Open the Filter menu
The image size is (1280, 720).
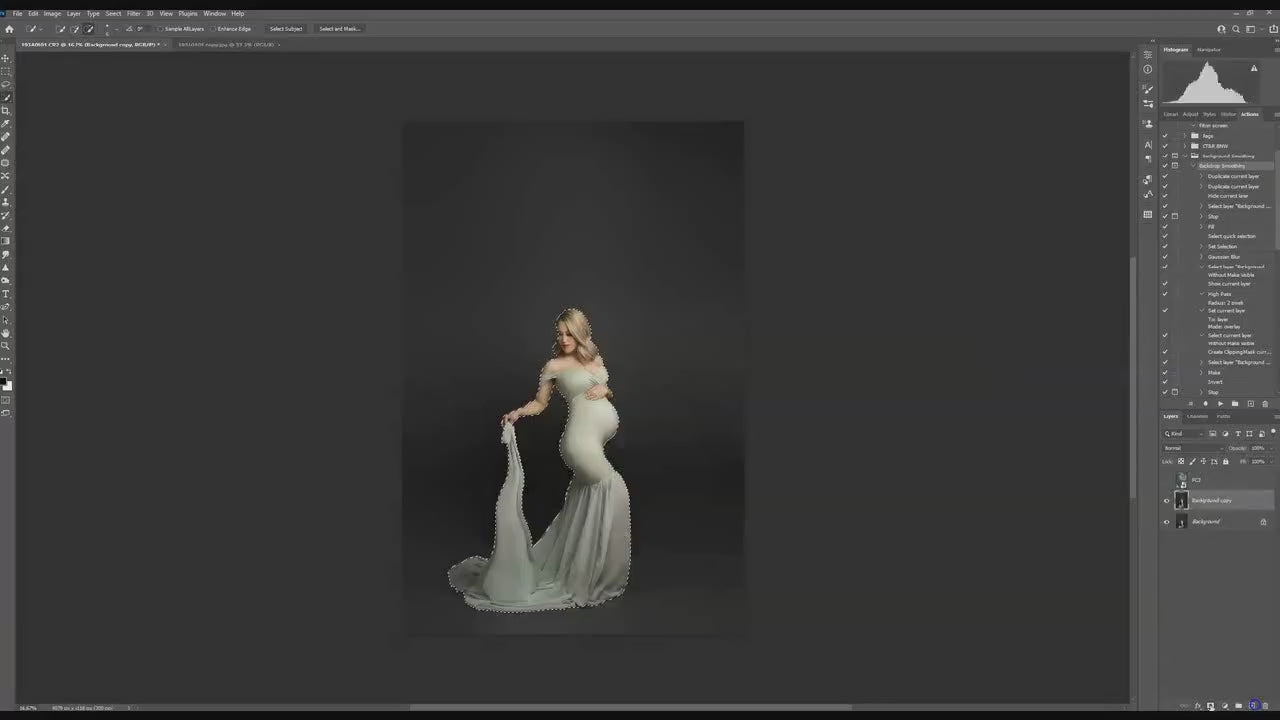click(x=133, y=13)
